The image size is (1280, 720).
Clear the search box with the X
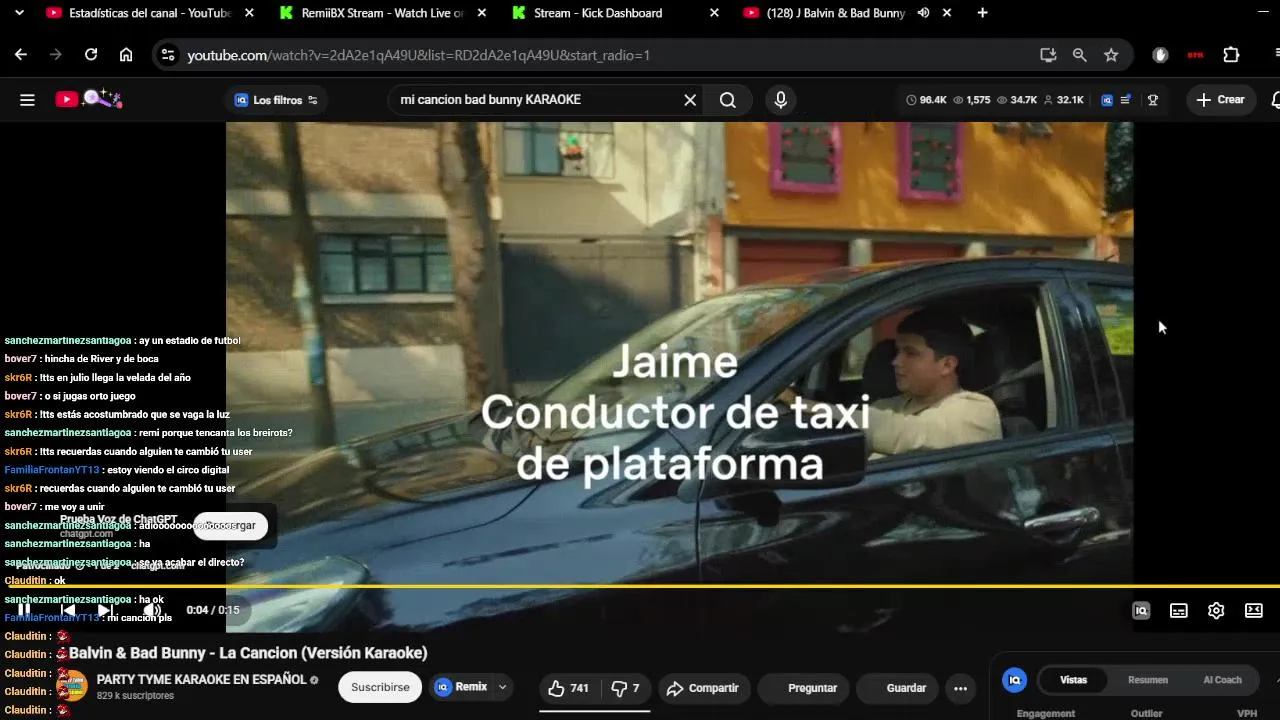689,100
